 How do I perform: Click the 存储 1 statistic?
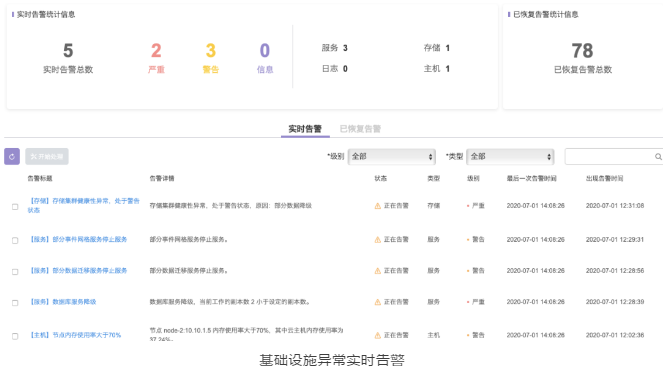[436, 48]
